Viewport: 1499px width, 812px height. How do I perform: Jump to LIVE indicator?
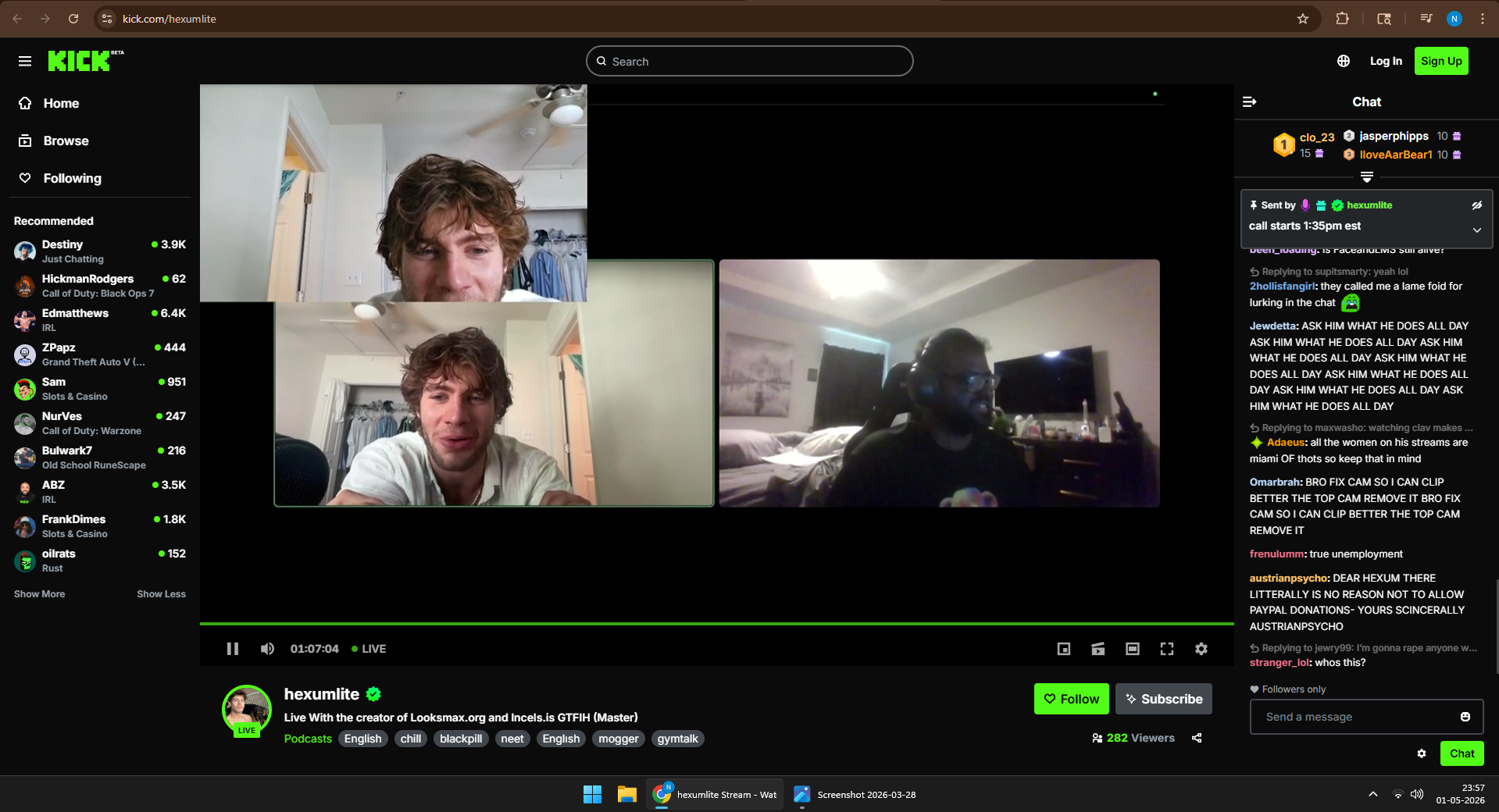coord(369,649)
